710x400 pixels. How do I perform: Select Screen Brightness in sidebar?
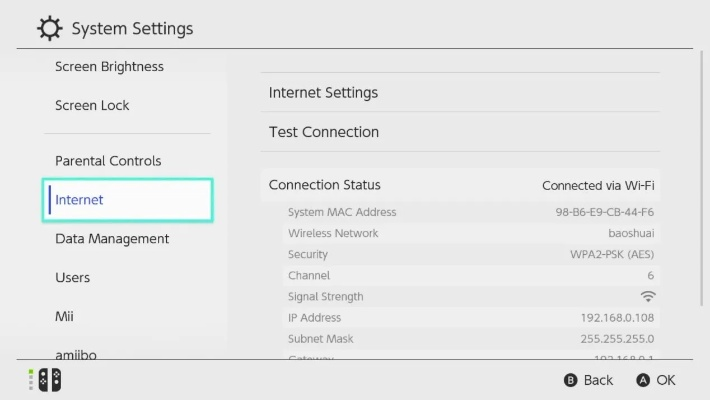click(109, 67)
